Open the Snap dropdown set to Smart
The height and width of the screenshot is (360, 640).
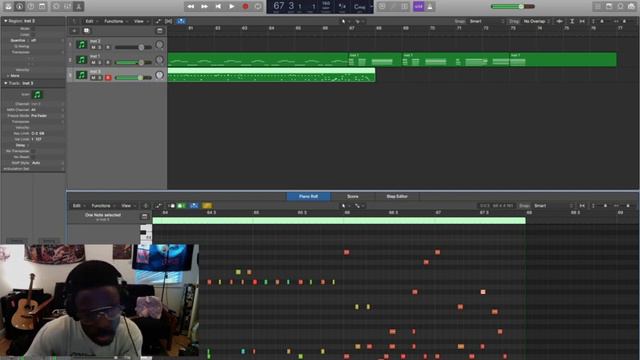[x=487, y=21]
